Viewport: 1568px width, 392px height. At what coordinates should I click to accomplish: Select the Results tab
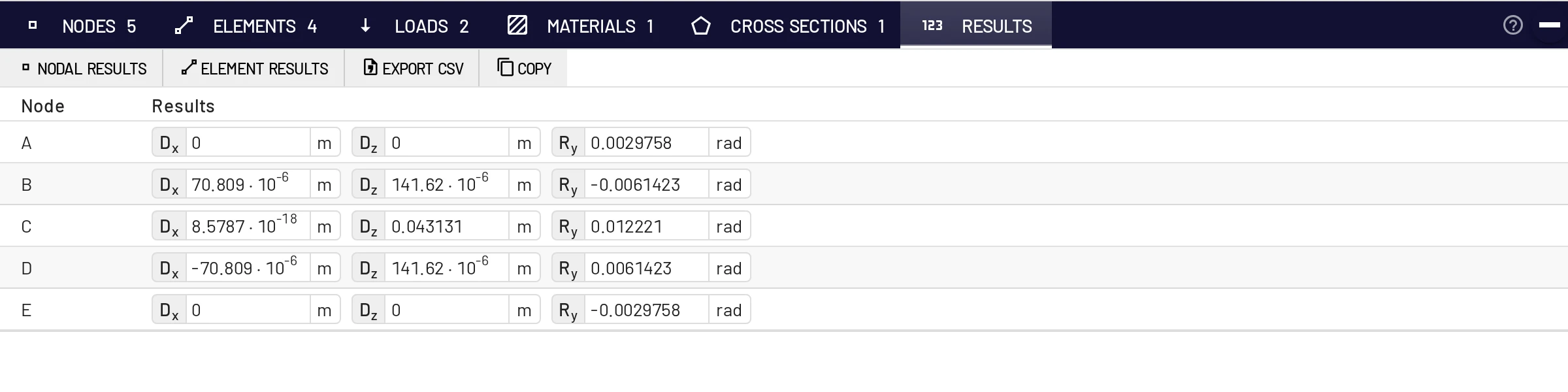976,26
